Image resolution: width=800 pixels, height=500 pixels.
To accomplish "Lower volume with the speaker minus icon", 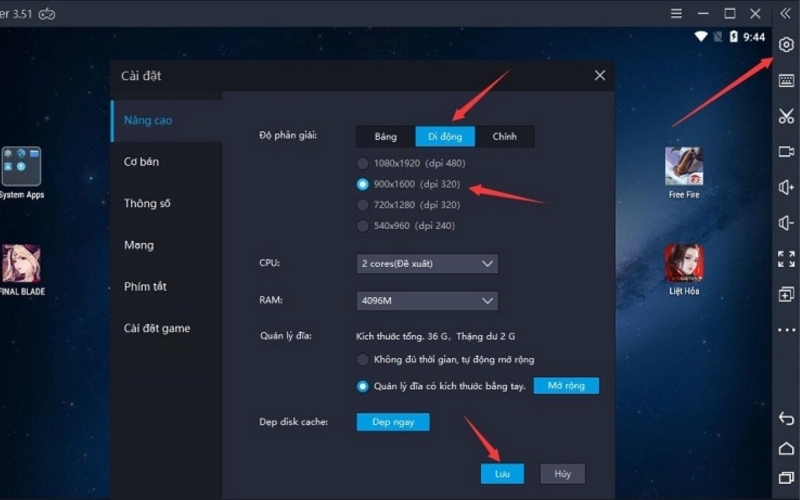I will [x=786, y=223].
